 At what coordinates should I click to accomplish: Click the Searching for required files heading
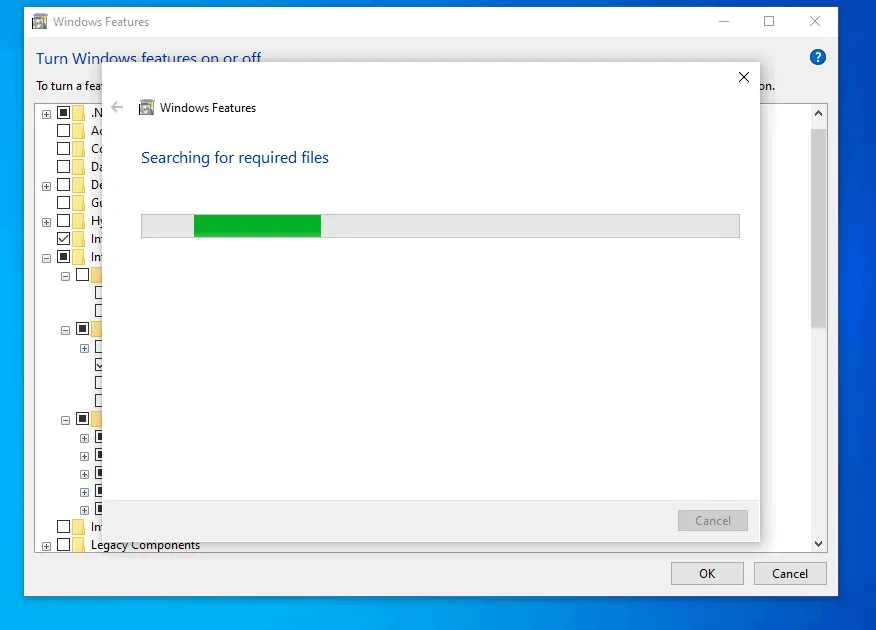point(235,158)
